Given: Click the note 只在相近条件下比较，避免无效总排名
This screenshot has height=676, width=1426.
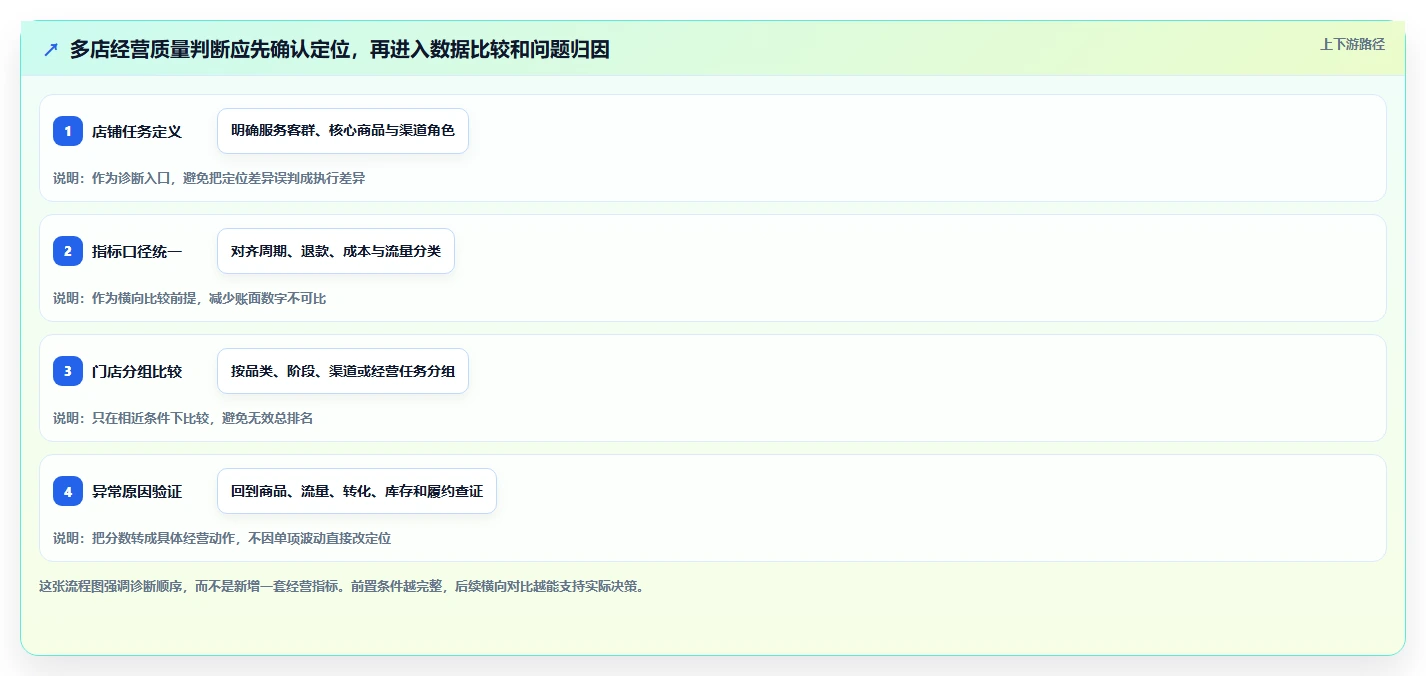Looking at the screenshot, I should tap(202, 418).
